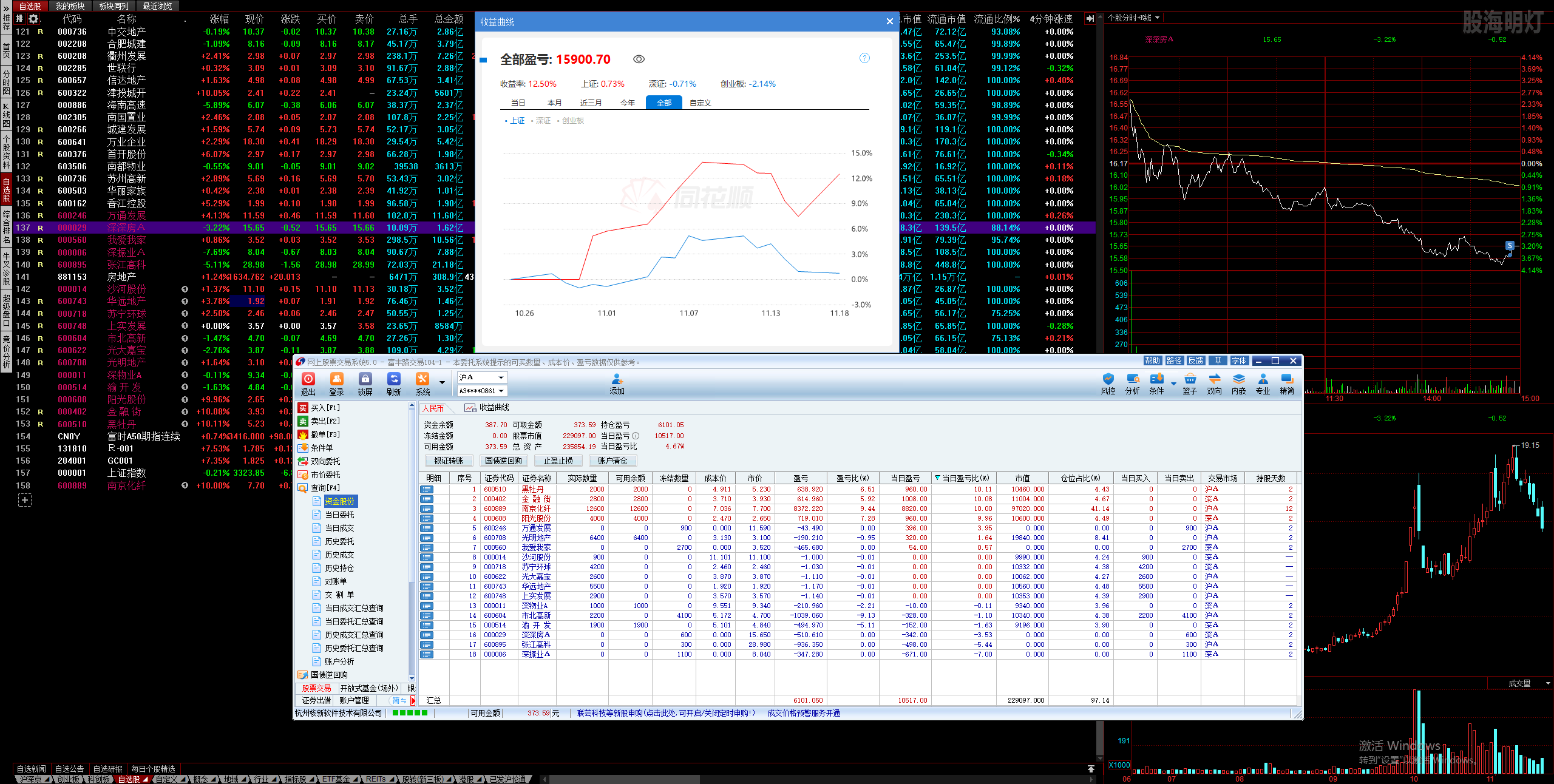Click the 止盈止损 button
1554x784 pixels.
558,461
